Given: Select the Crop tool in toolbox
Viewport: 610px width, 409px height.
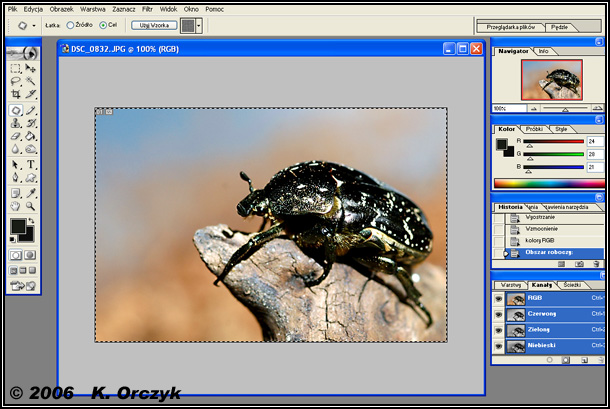Looking at the screenshot, I should coord(15,95).
